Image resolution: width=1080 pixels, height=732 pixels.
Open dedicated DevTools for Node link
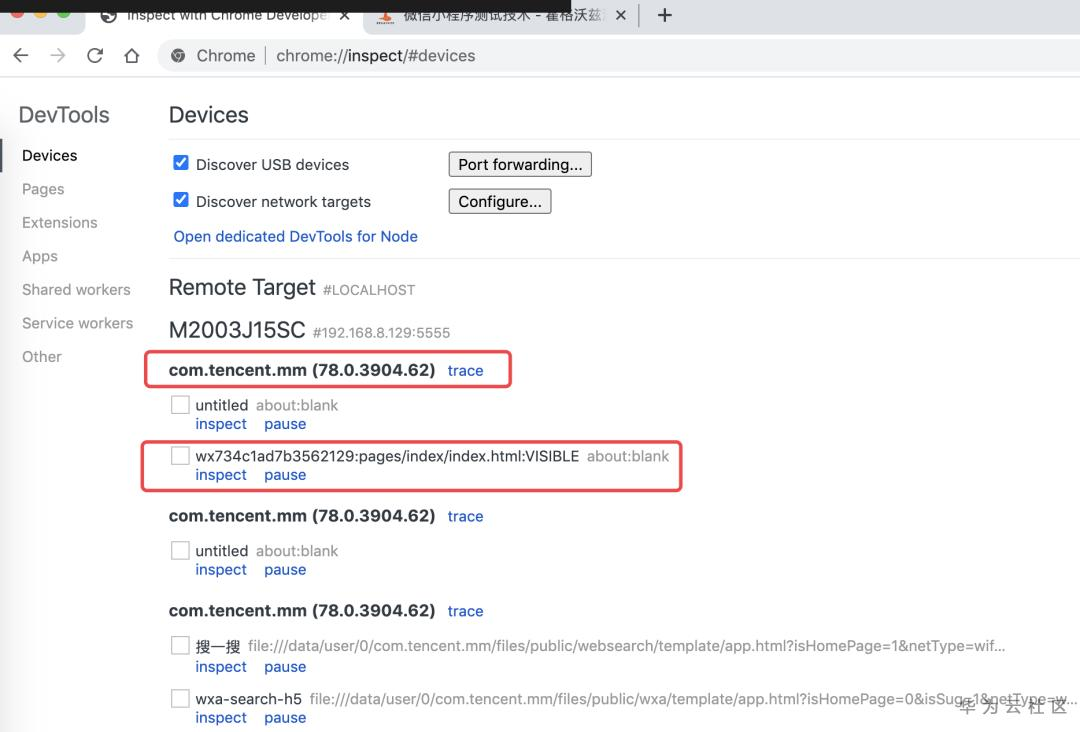[296, 236]
